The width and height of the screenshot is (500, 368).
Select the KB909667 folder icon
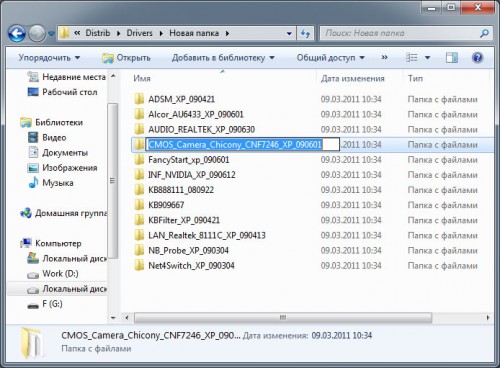click(x=139, y=205)
